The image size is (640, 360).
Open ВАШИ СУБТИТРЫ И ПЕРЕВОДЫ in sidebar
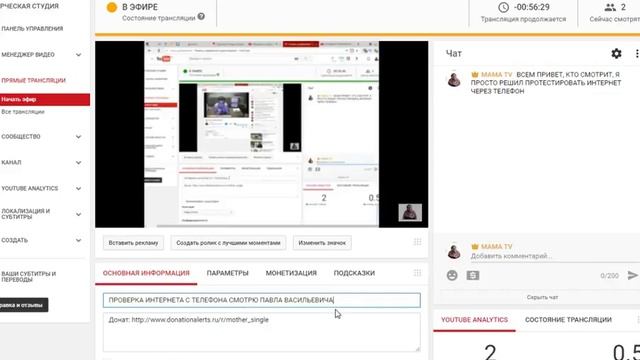28,277
